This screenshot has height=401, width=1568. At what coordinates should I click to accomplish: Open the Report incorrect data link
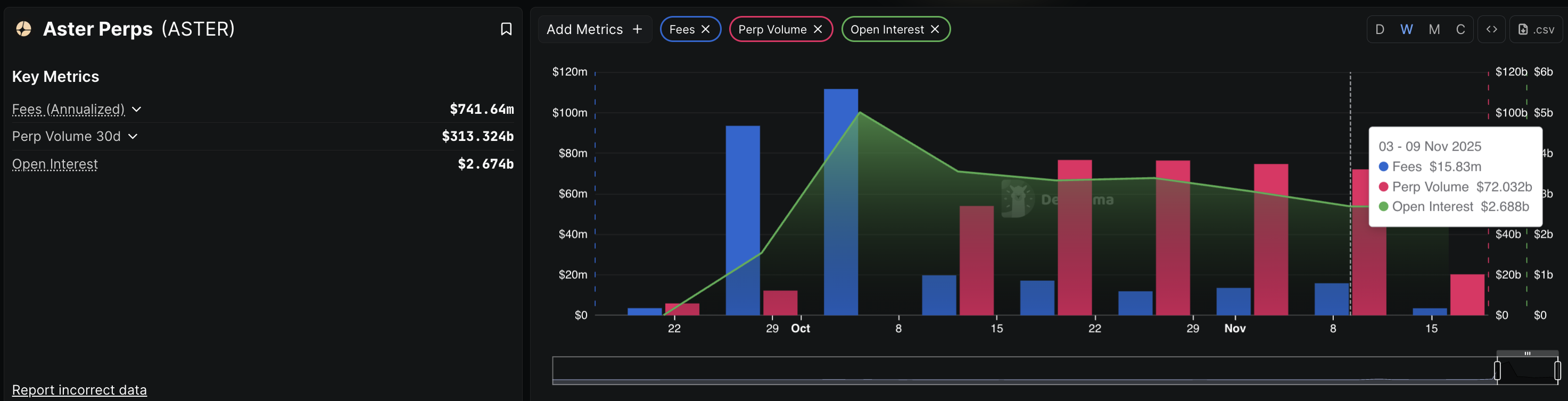(79, 390)
